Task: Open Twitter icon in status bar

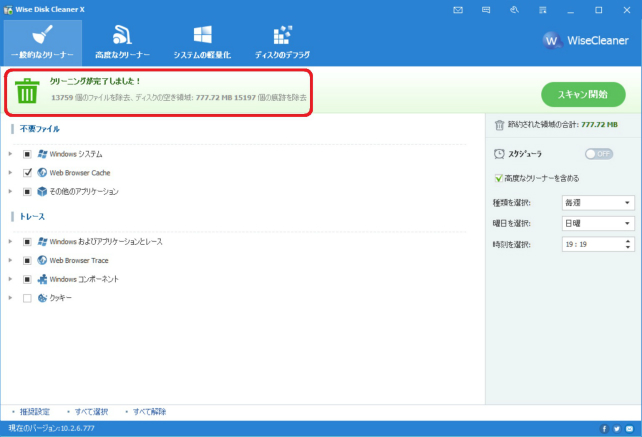Action: click(x=617, y=429)
